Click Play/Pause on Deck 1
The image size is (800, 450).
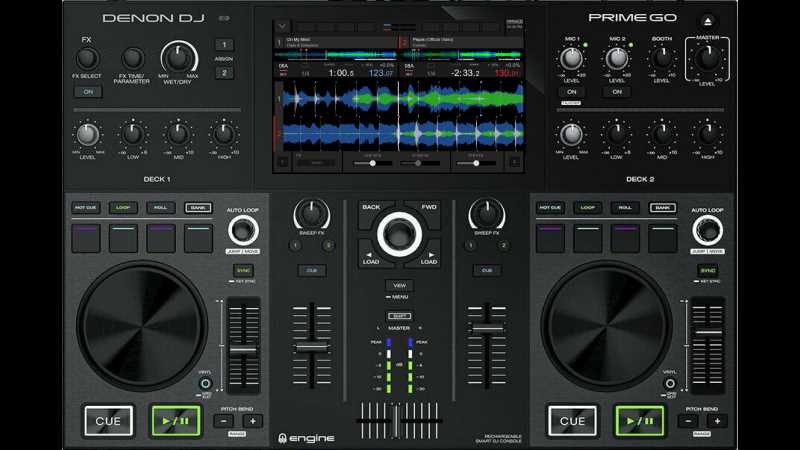coord(176,421)
